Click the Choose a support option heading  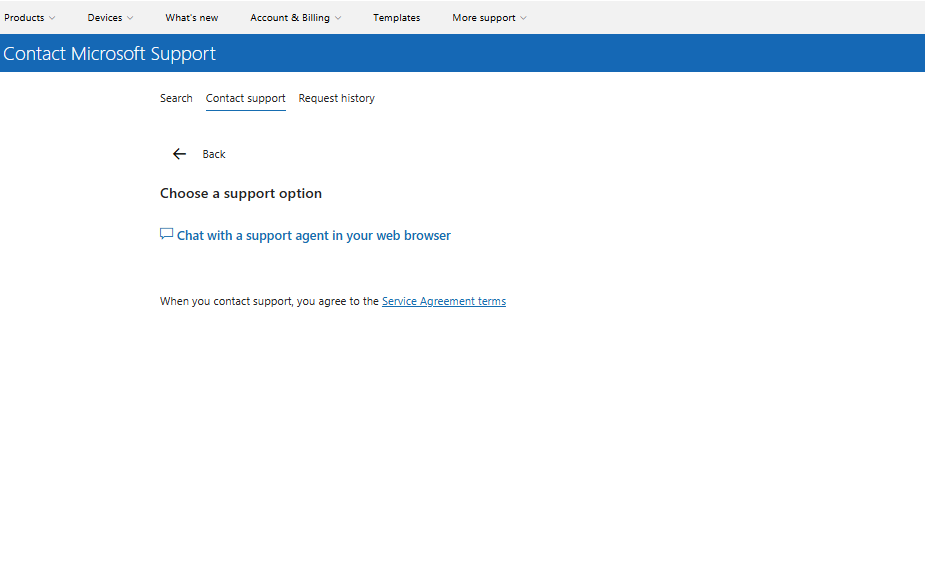coord(241,193)
